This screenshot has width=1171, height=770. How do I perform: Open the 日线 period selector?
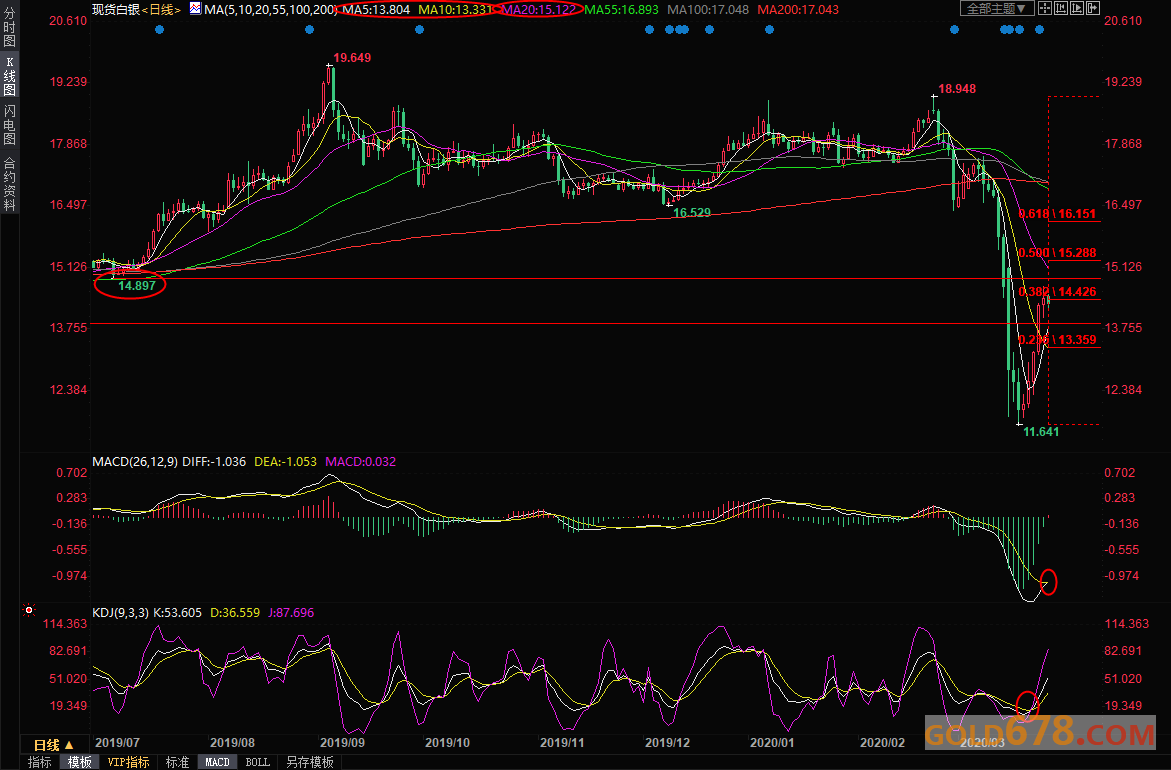[53, 745]
